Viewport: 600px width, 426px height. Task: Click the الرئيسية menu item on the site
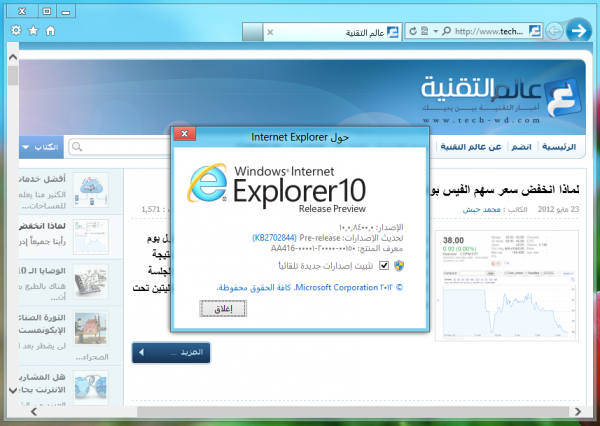pyautogui.click(x=559, y=147)
